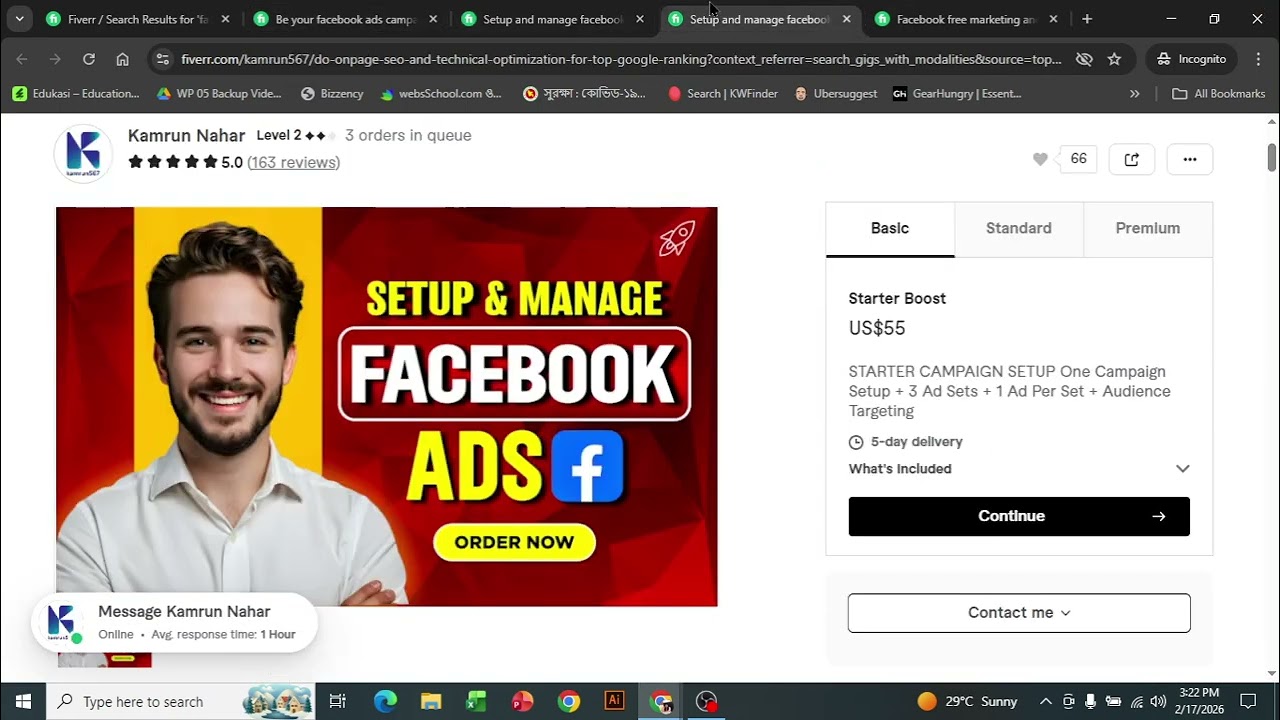Open the WP 05 Backup Video bookmark

pos(220,94)
